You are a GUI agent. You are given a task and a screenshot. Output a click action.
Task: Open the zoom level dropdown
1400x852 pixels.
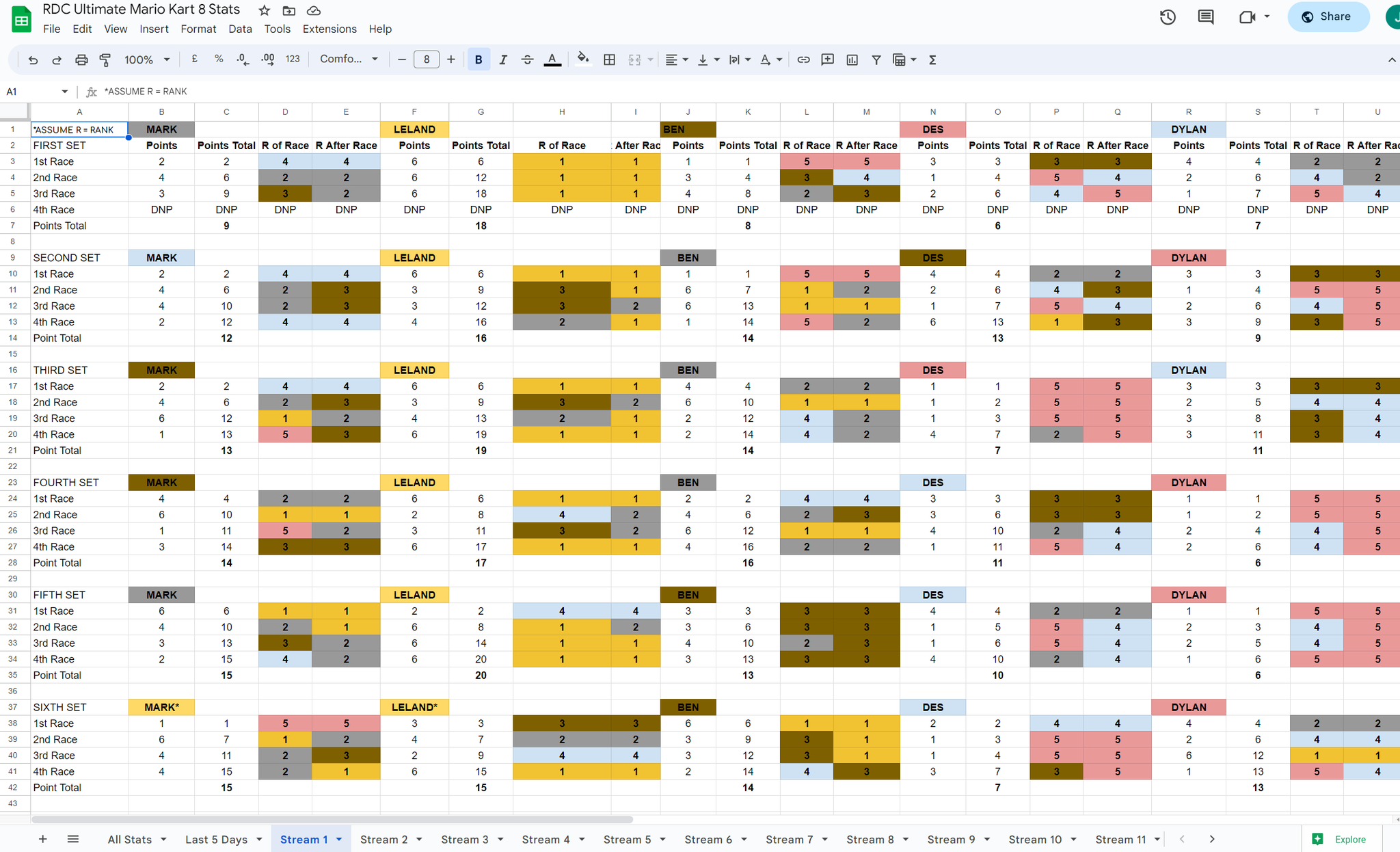(146, 59)
